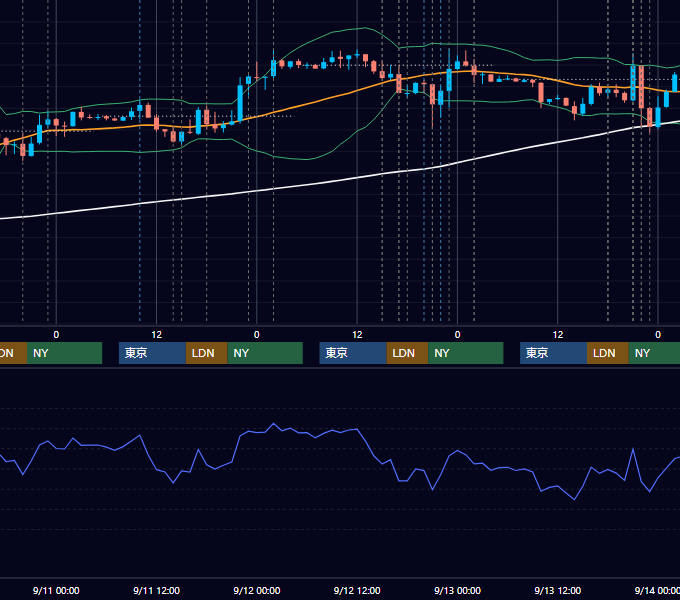Select the NY session block spanning 9/13 00:00
Image resolution: width=680 pixels, height=600 pixels.
coord(466,353)
